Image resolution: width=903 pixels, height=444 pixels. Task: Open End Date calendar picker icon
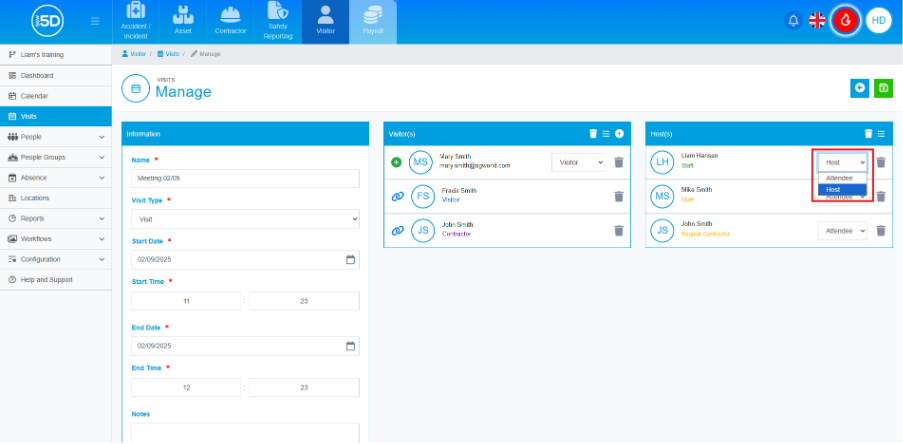click(x=350, y=346)
